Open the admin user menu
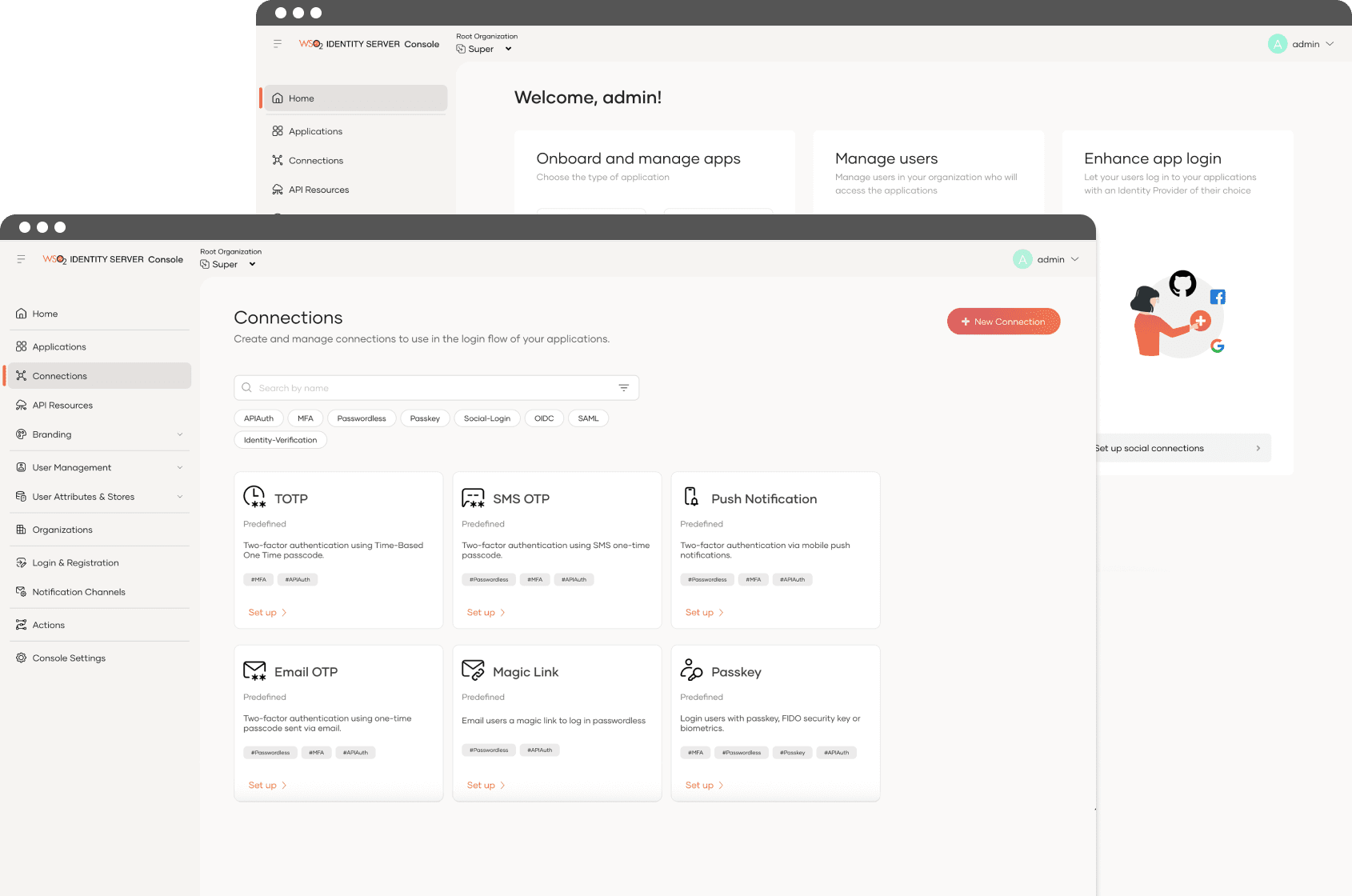1352x896 pixels. click(1046, 259)
